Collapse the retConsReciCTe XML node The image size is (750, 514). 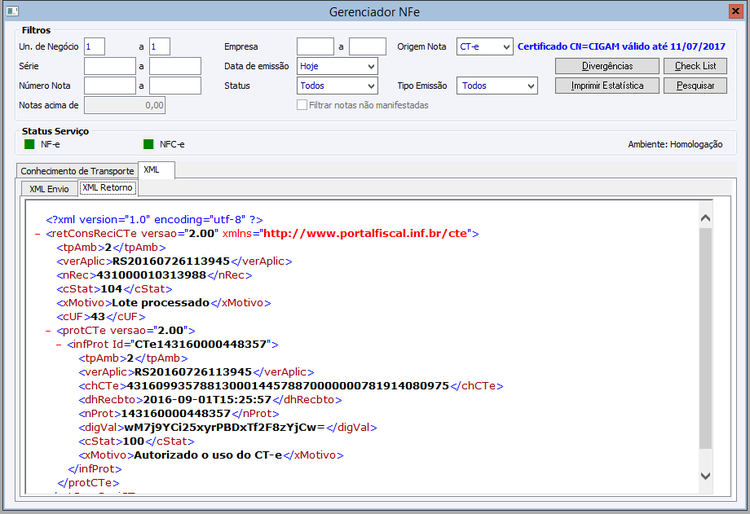pyautogui.click(x=37, y=234)
